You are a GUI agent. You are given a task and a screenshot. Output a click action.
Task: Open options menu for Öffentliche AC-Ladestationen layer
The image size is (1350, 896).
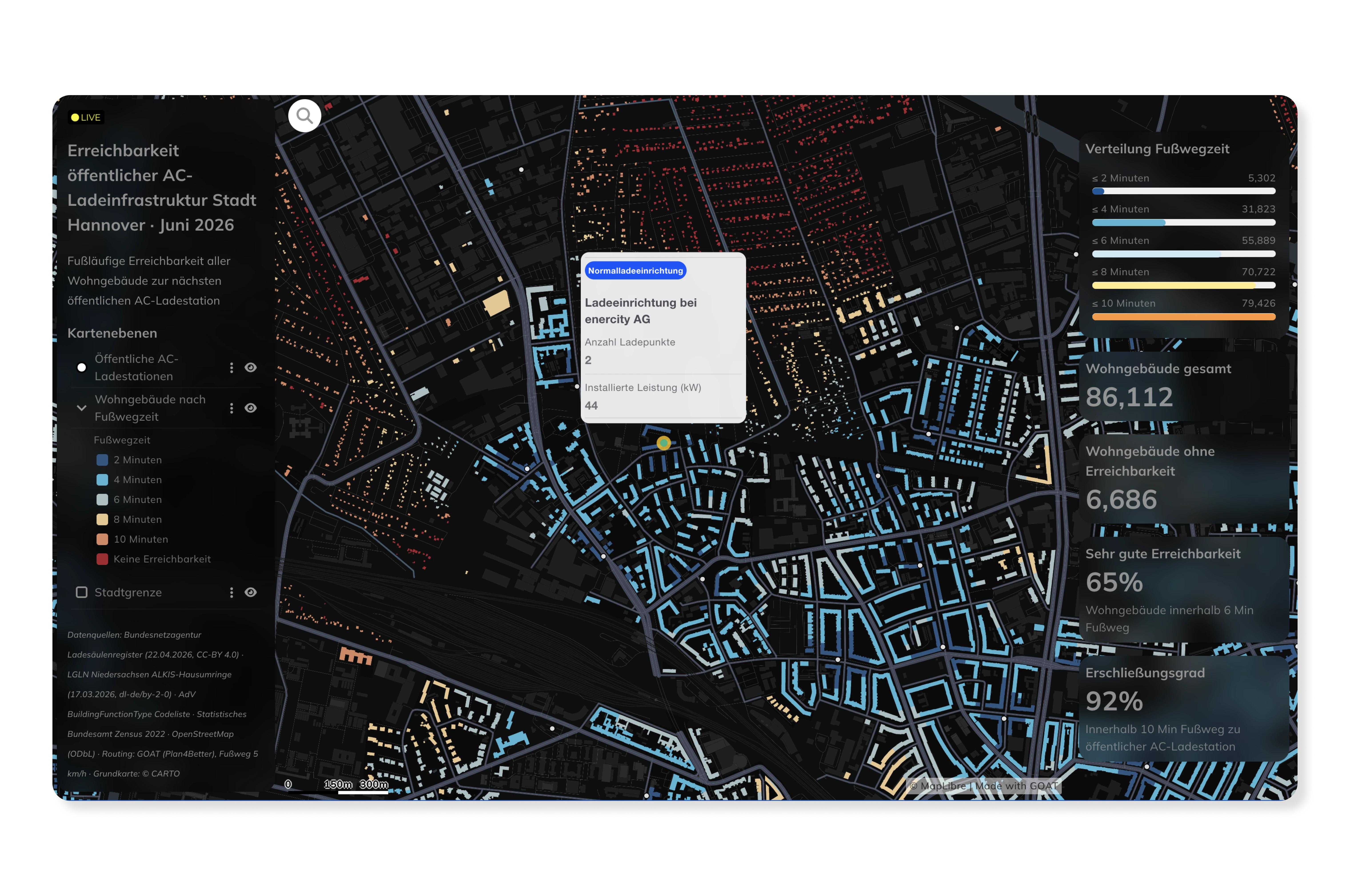(231, 367)
